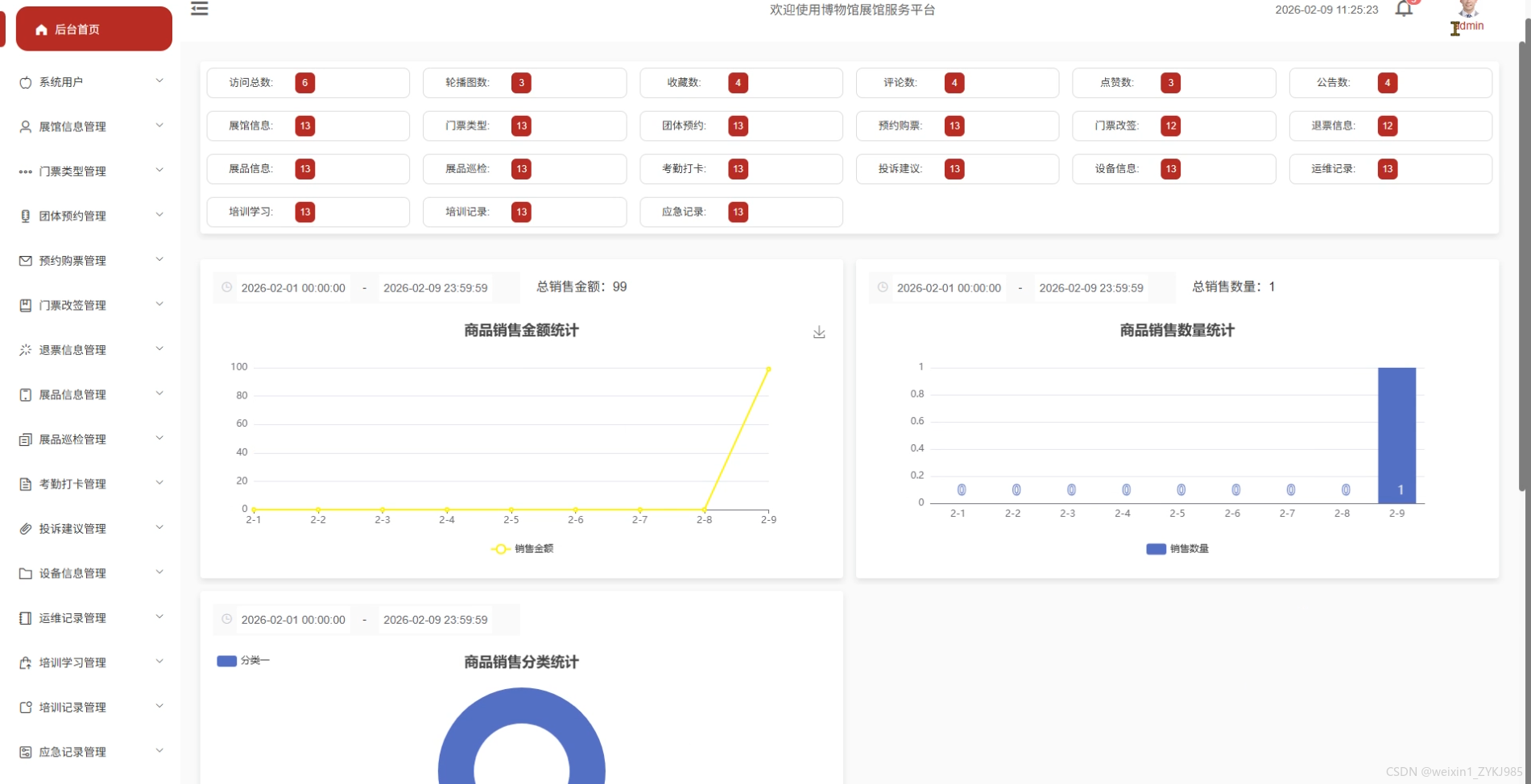Open the 投诉建议管理 menu label
Image resolution: width=1531 pixels, height=784 pixels.
pos(72,529)
